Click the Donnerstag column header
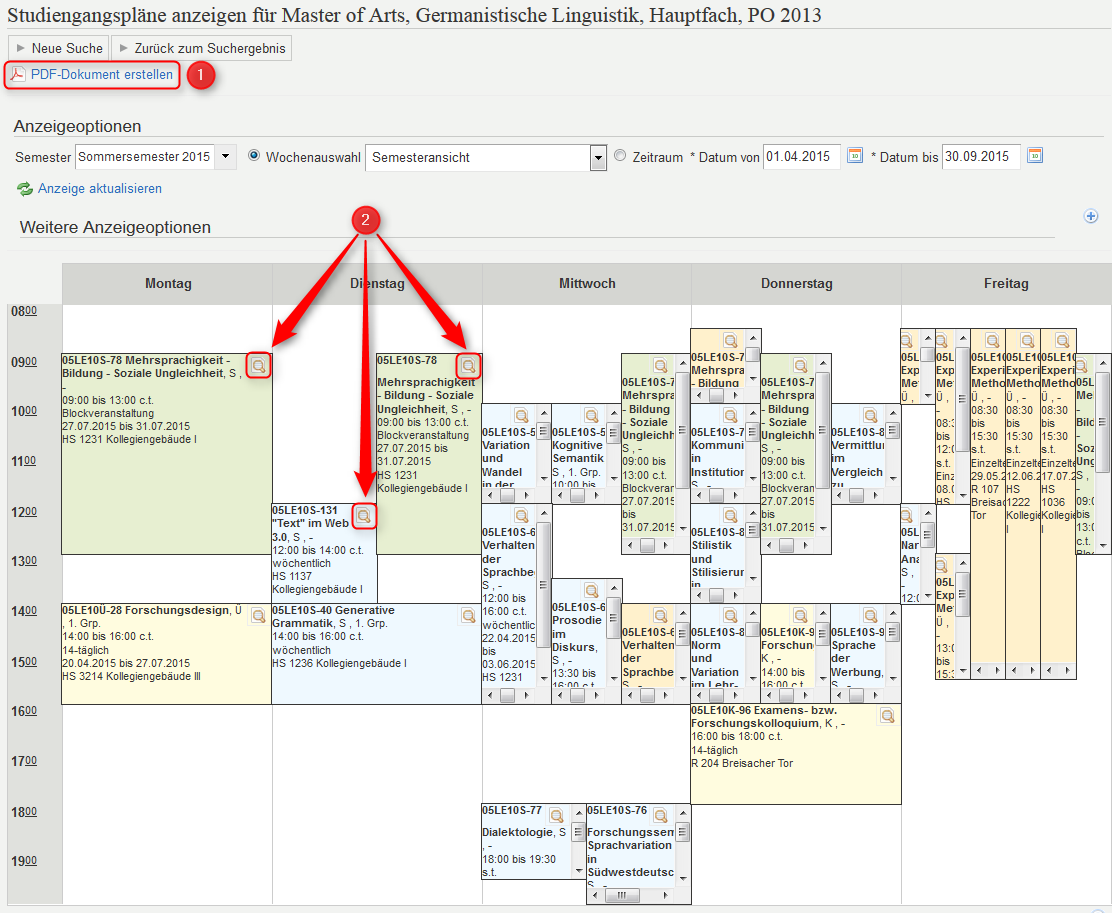Screen dimensions: 1112x913 (x=796, y=284)
